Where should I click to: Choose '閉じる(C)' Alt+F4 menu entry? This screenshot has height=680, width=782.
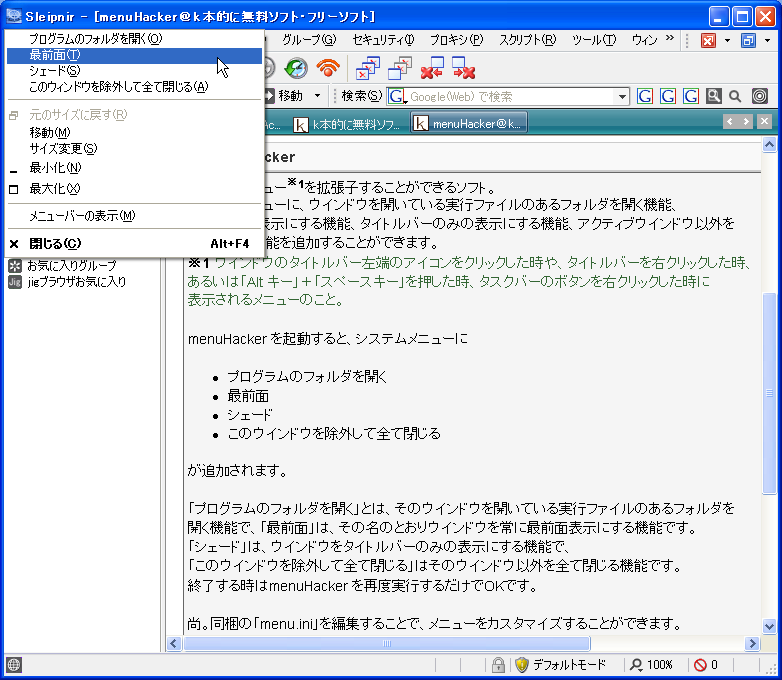pos(134,243)
